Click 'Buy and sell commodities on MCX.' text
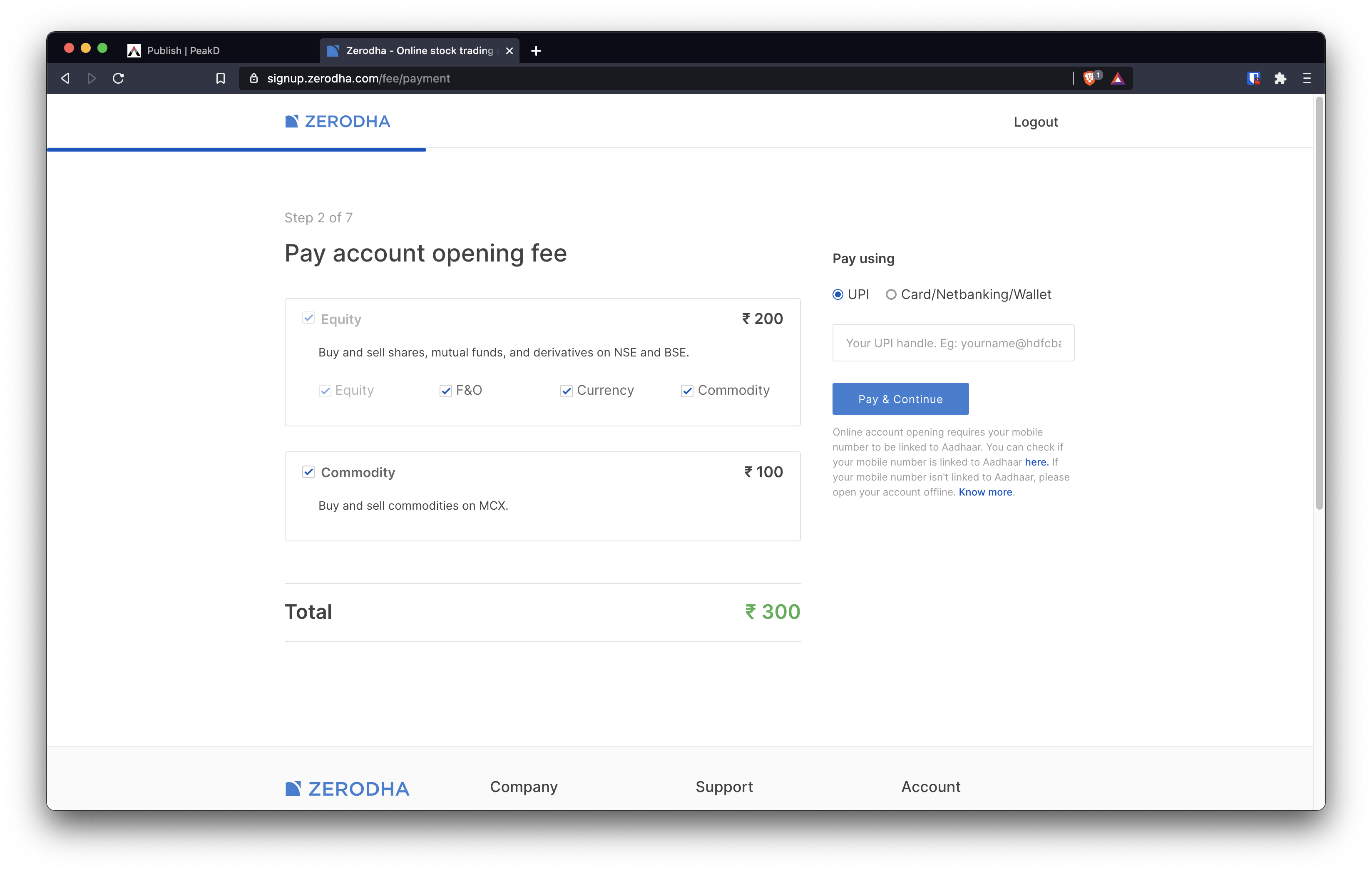This screenshot has width=1372, height=872. pyautogui.click(x=413, y=506)
